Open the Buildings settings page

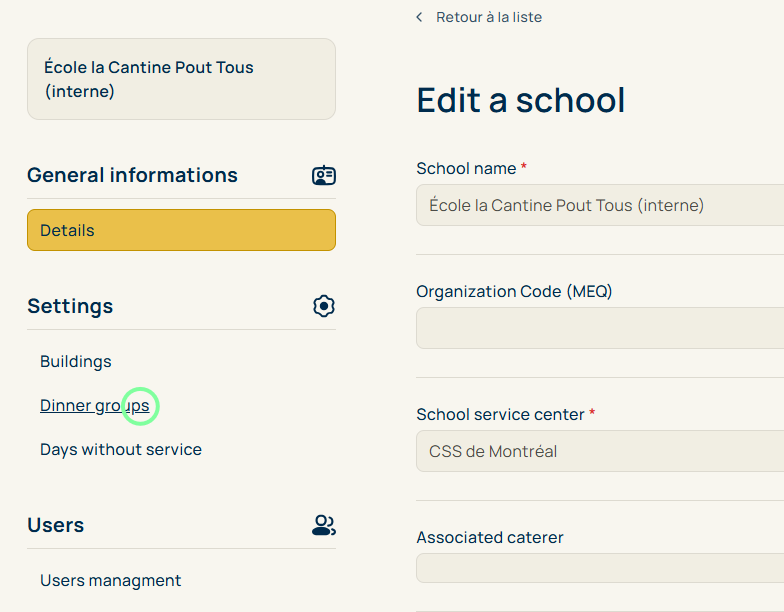(76, 361)
